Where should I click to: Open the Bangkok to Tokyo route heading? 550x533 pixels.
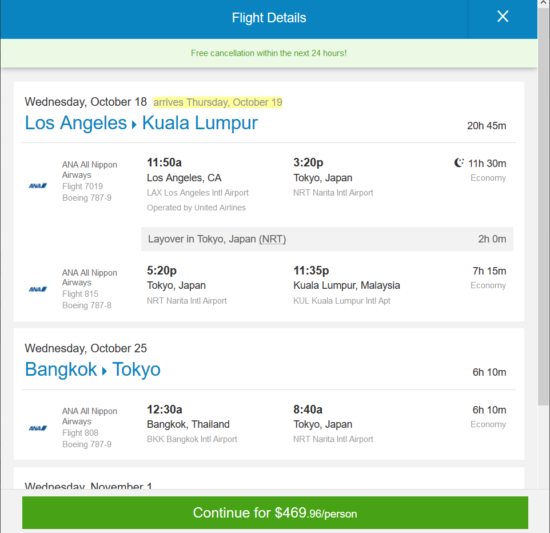[x=93, y=370]
